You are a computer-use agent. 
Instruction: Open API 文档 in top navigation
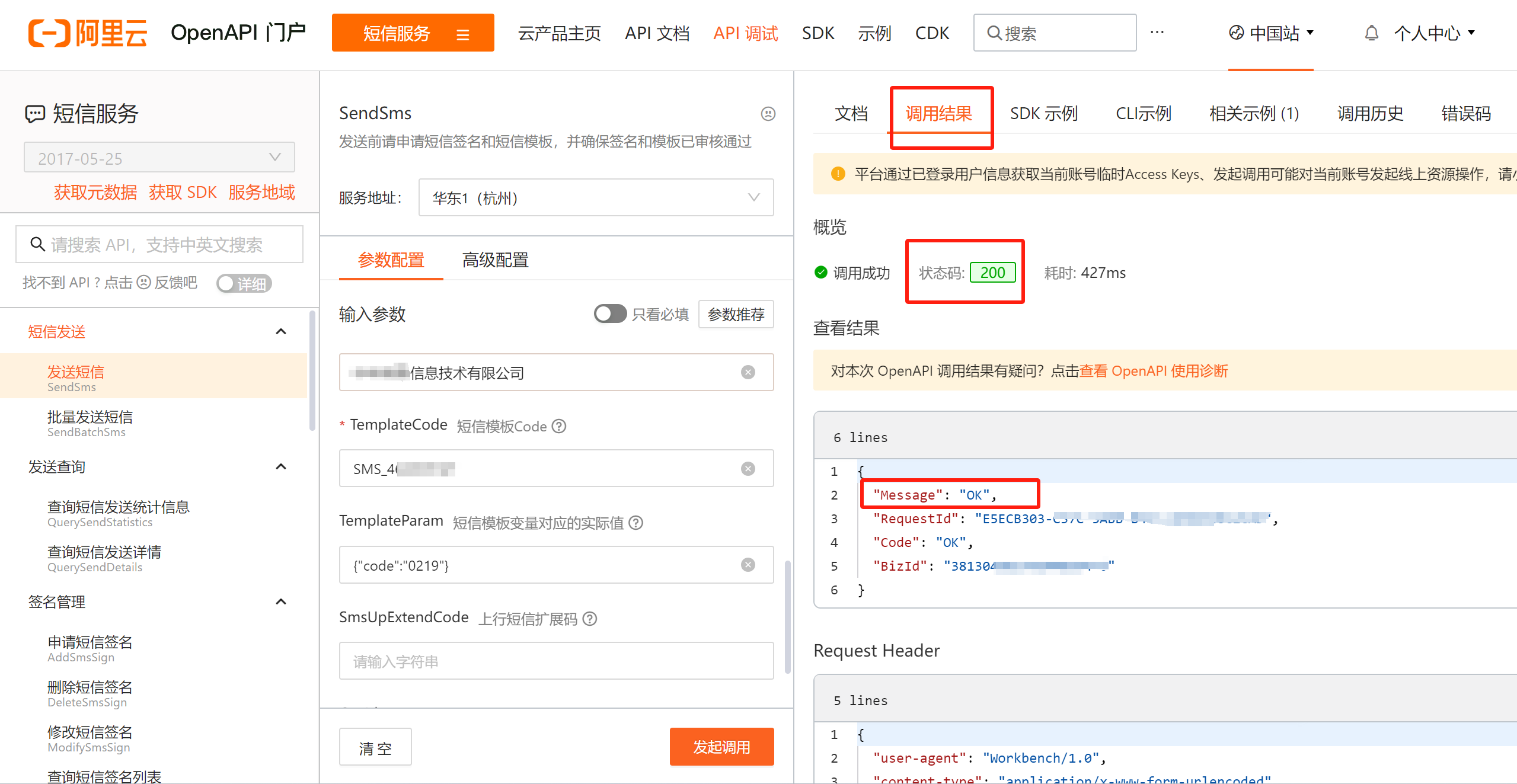[657, 33]
